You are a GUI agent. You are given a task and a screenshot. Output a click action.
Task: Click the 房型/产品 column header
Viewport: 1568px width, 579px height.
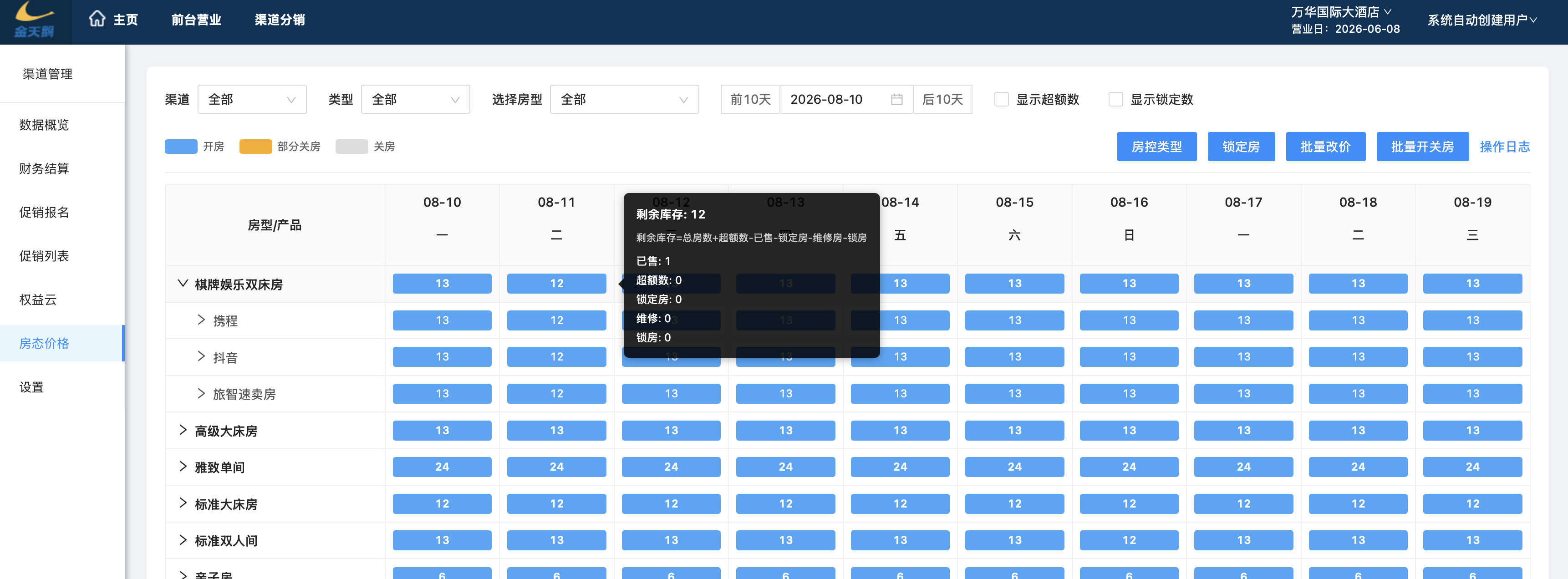[x=275, y=225]
